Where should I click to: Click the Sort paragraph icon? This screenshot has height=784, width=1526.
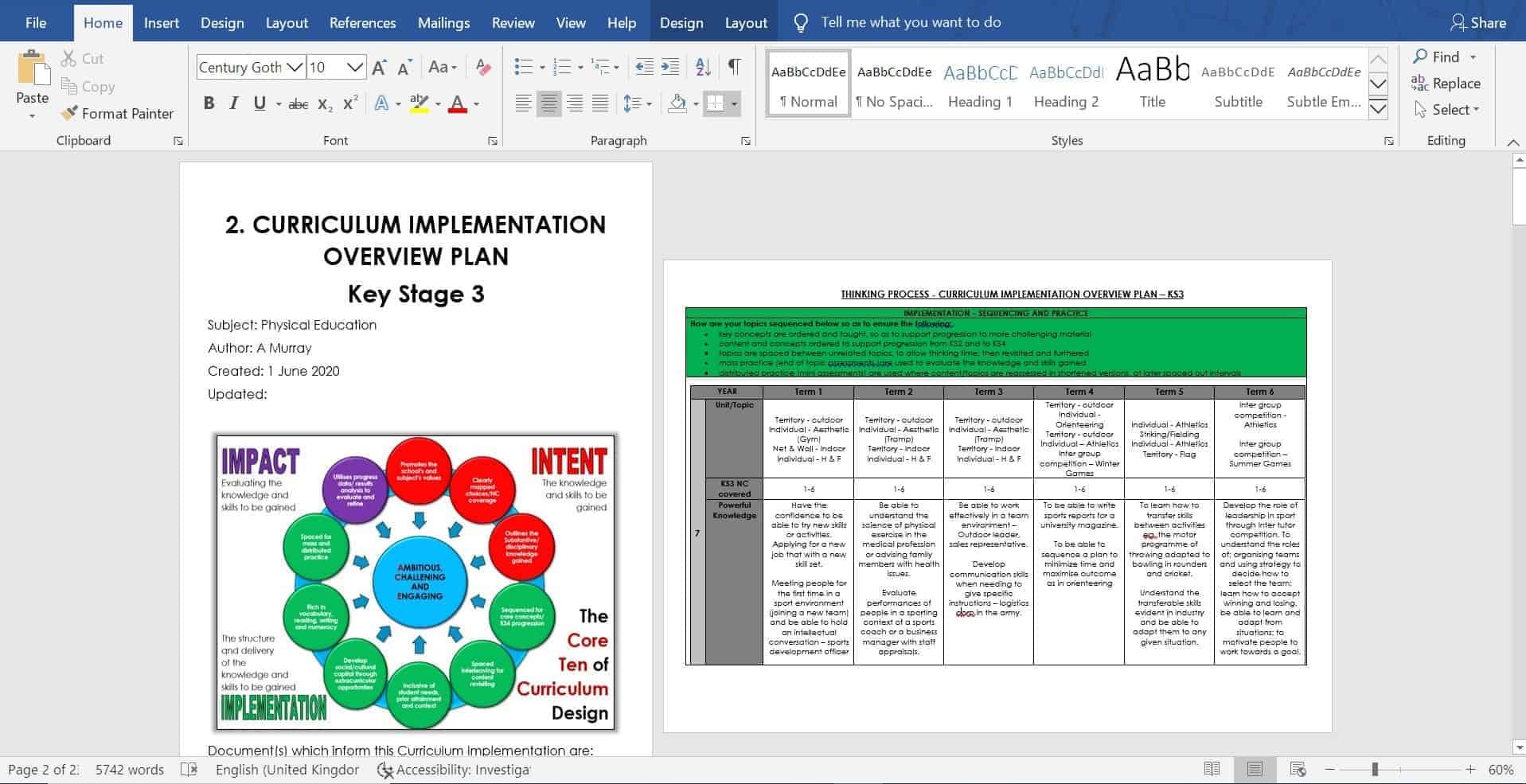tap(703, 68)
